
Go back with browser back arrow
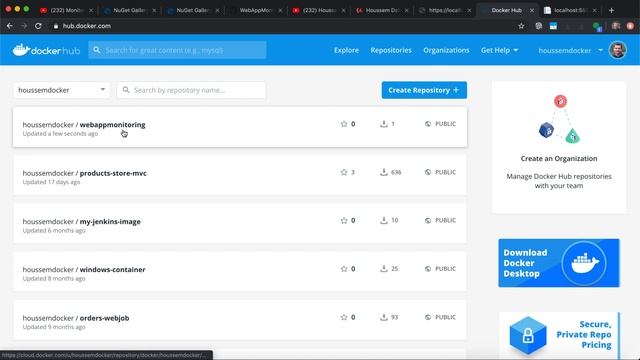tap(10, 26)
